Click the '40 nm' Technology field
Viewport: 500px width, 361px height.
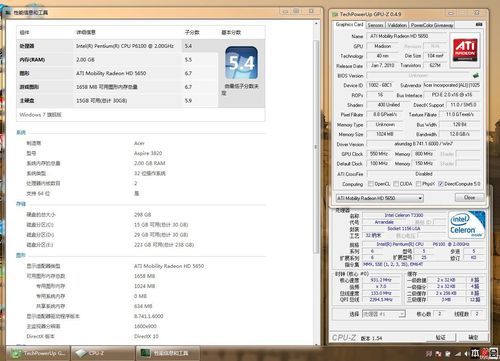click(x=382, y=56)
